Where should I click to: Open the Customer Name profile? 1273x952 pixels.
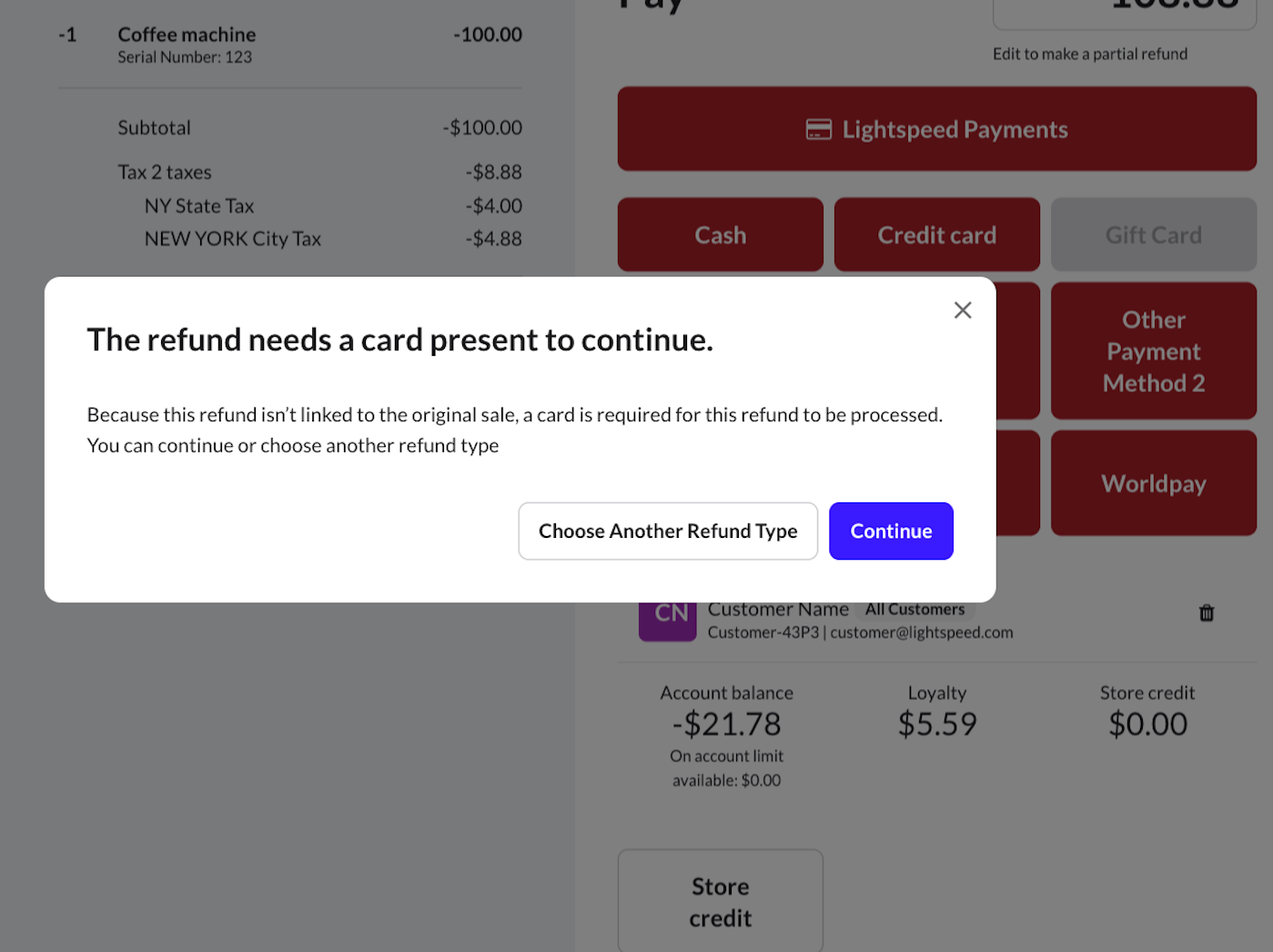[778, 610]
